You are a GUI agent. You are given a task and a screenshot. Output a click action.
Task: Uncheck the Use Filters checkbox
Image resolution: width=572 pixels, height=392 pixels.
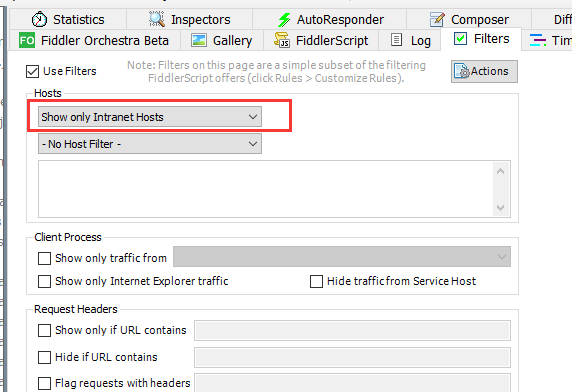[32, 71]
